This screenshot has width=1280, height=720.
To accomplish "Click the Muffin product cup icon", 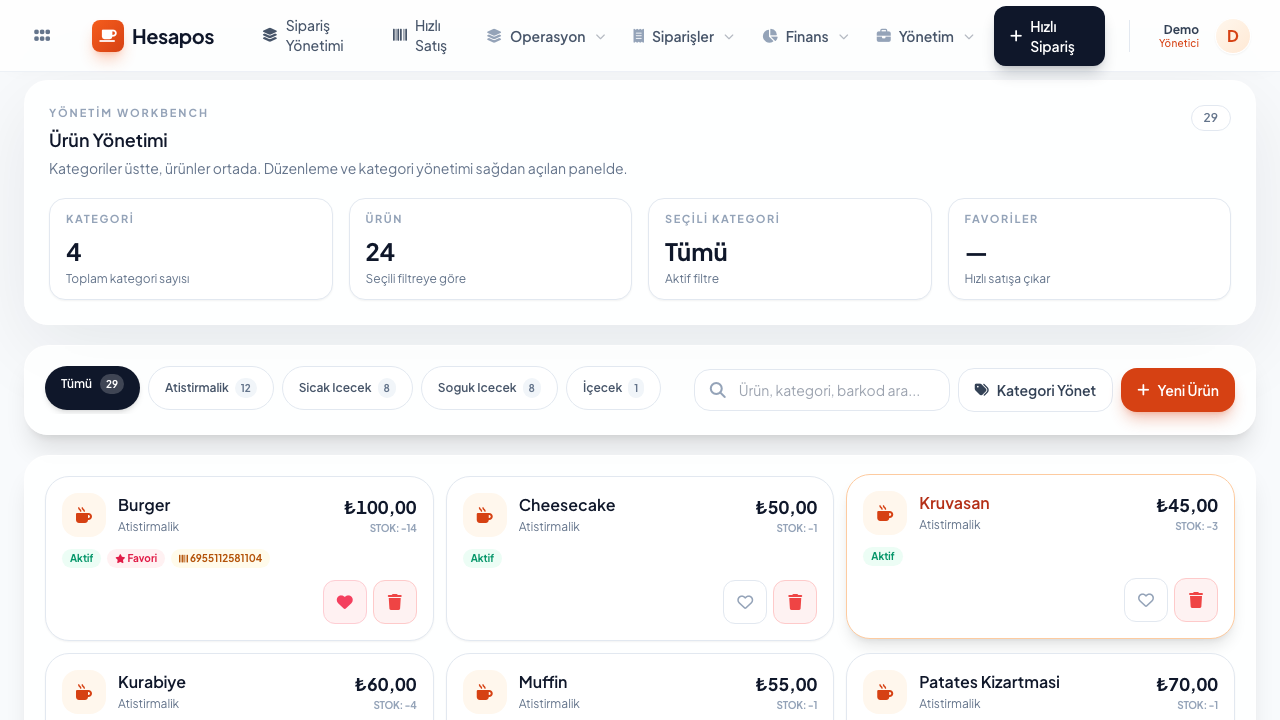I will [x=485, y=692].
